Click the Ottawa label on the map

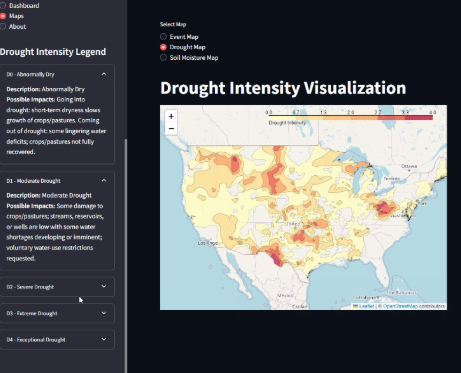(x=409, y=166)
